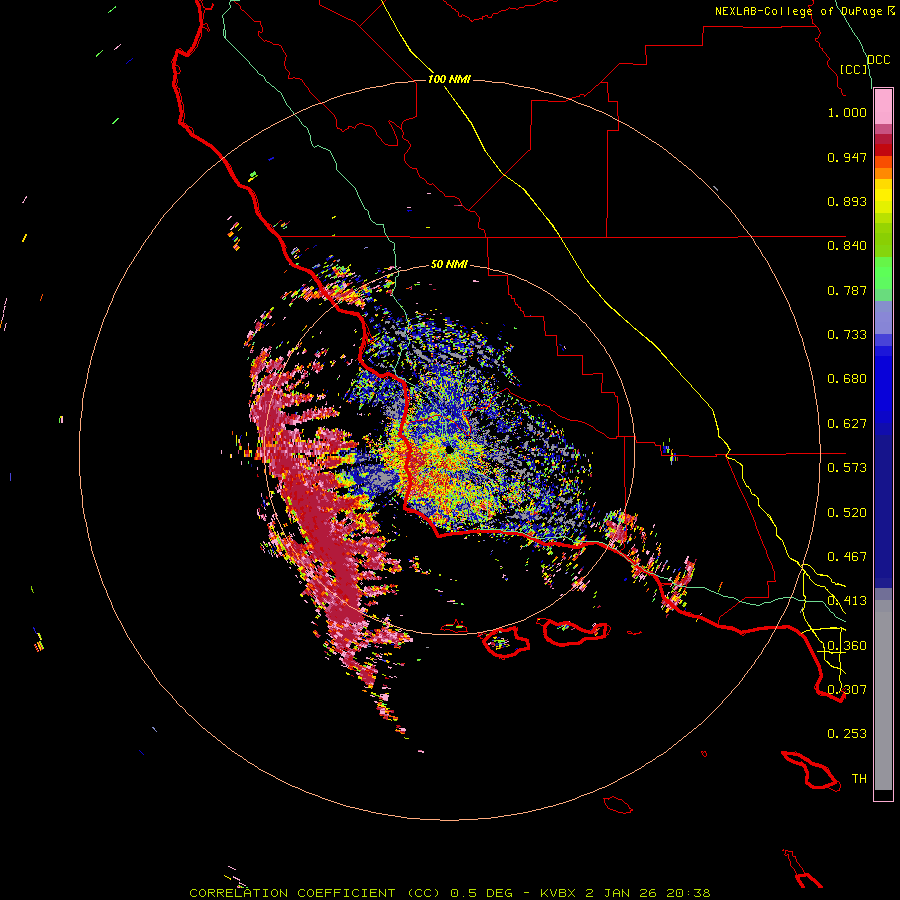Click the 100 NMI range ring label
900x900 pixels.
[x=449, y=79]
